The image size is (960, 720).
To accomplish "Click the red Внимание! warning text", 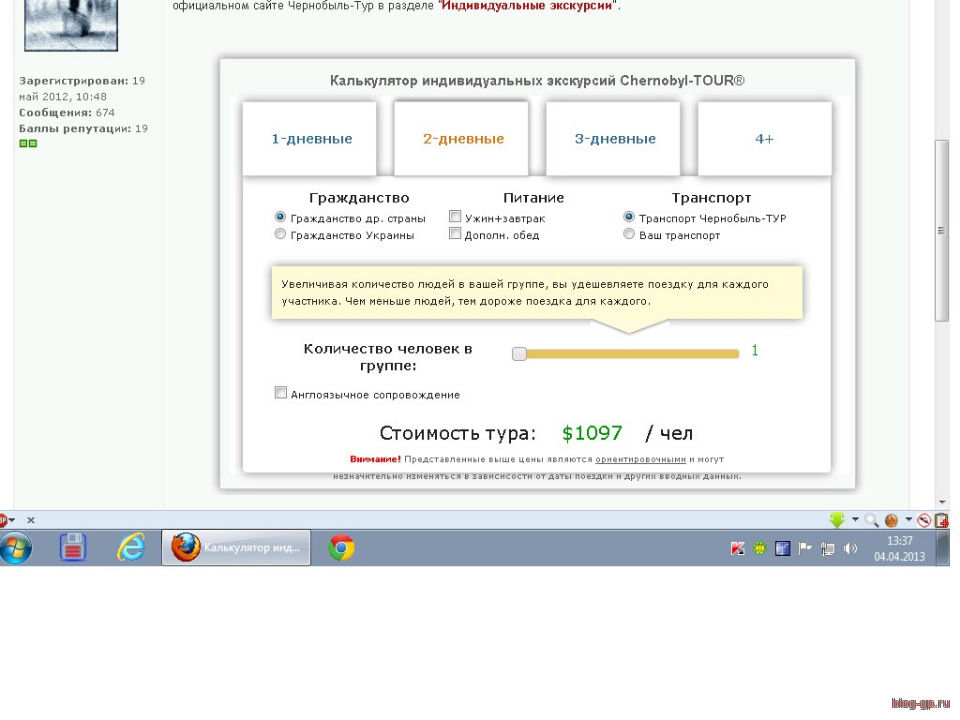I will click(375, 459).
